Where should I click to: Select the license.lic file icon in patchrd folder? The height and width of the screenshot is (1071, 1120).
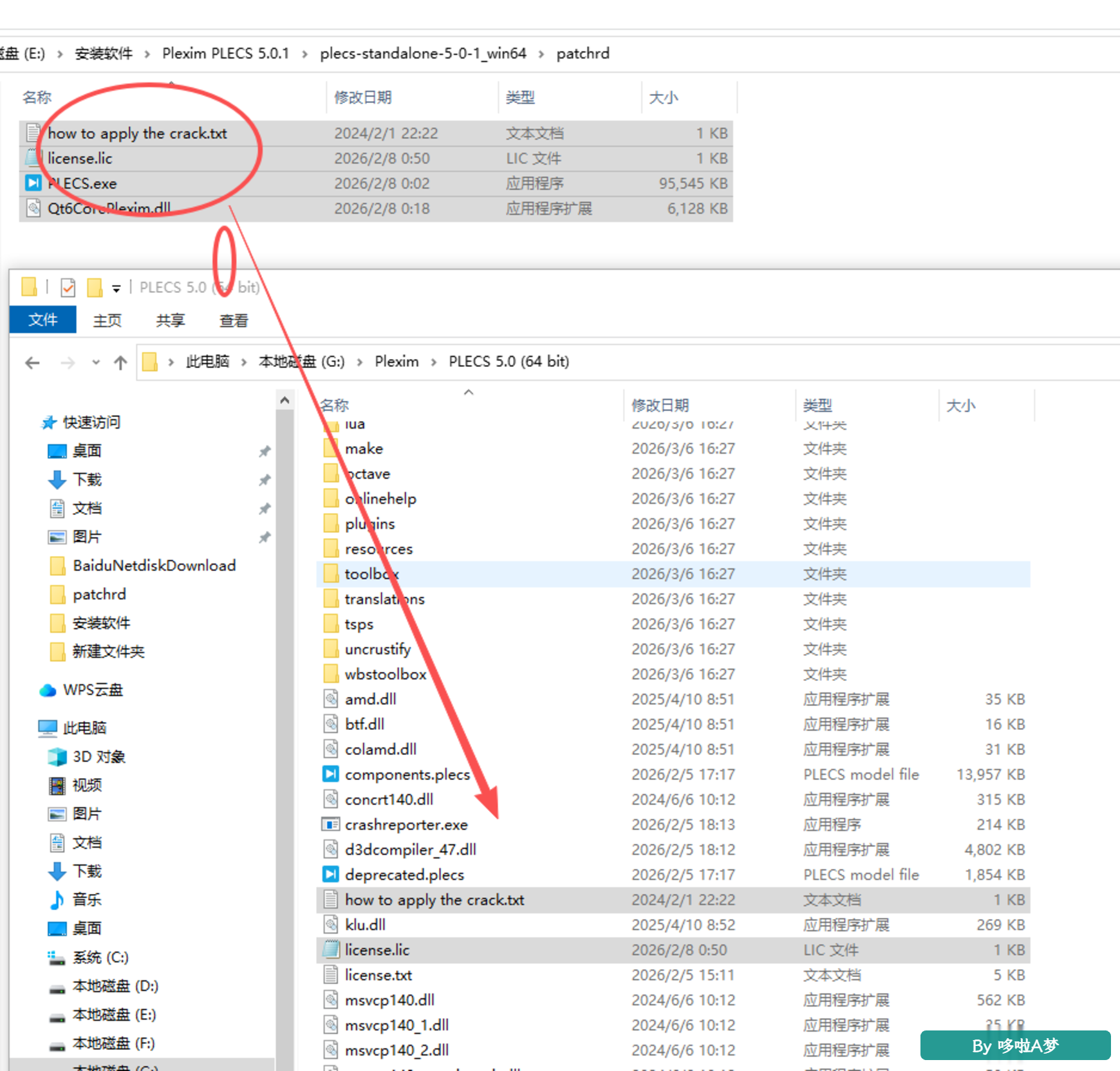[x=33, y=158]
